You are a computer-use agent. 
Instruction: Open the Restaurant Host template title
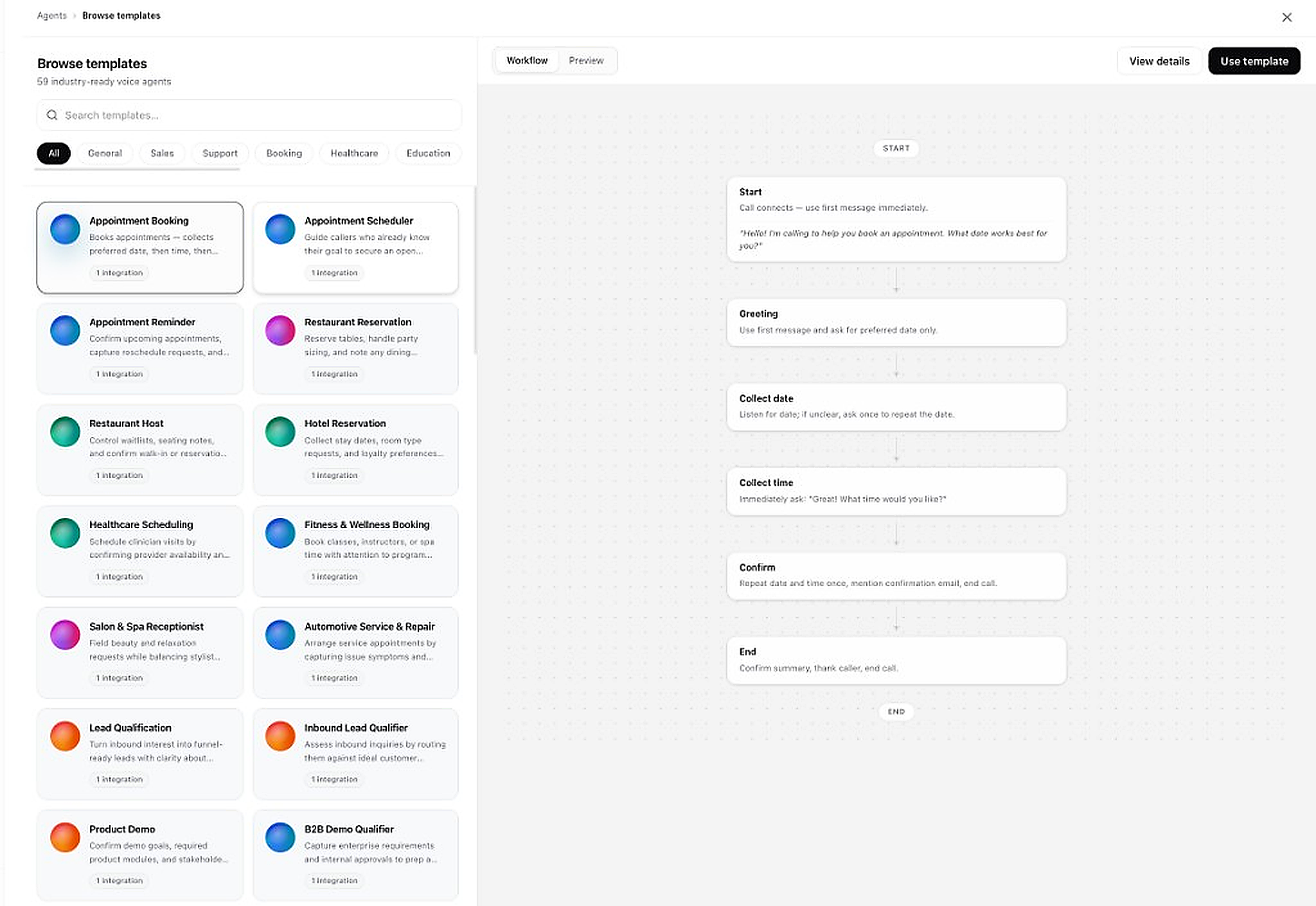pyautogui.click(x=126, y=423)
